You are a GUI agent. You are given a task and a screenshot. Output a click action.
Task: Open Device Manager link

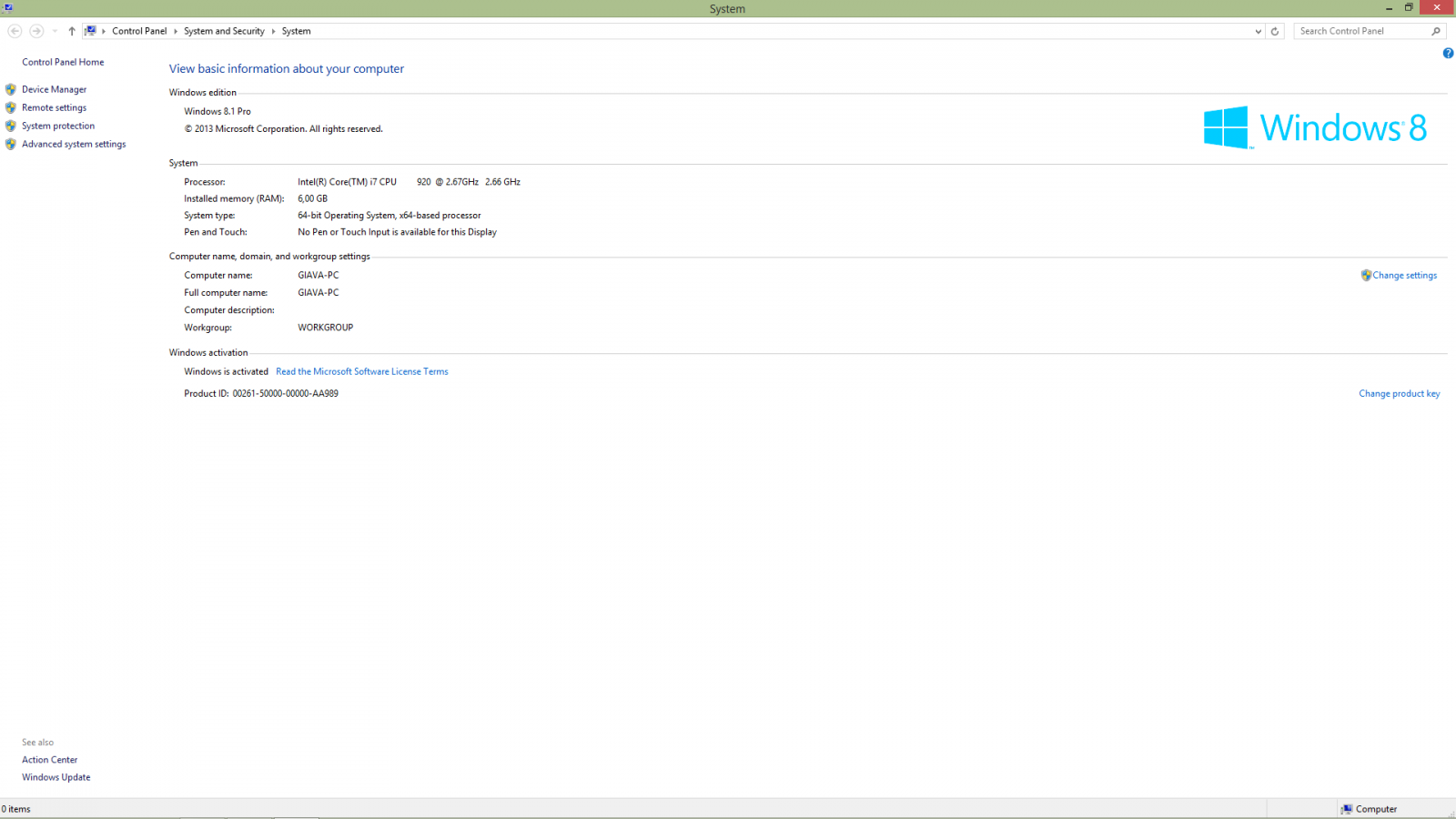(x=55, y=89)
